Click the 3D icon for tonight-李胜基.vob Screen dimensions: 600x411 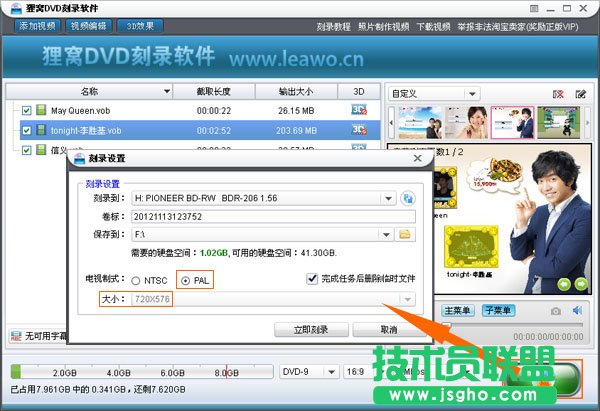[x=359, y=130]
